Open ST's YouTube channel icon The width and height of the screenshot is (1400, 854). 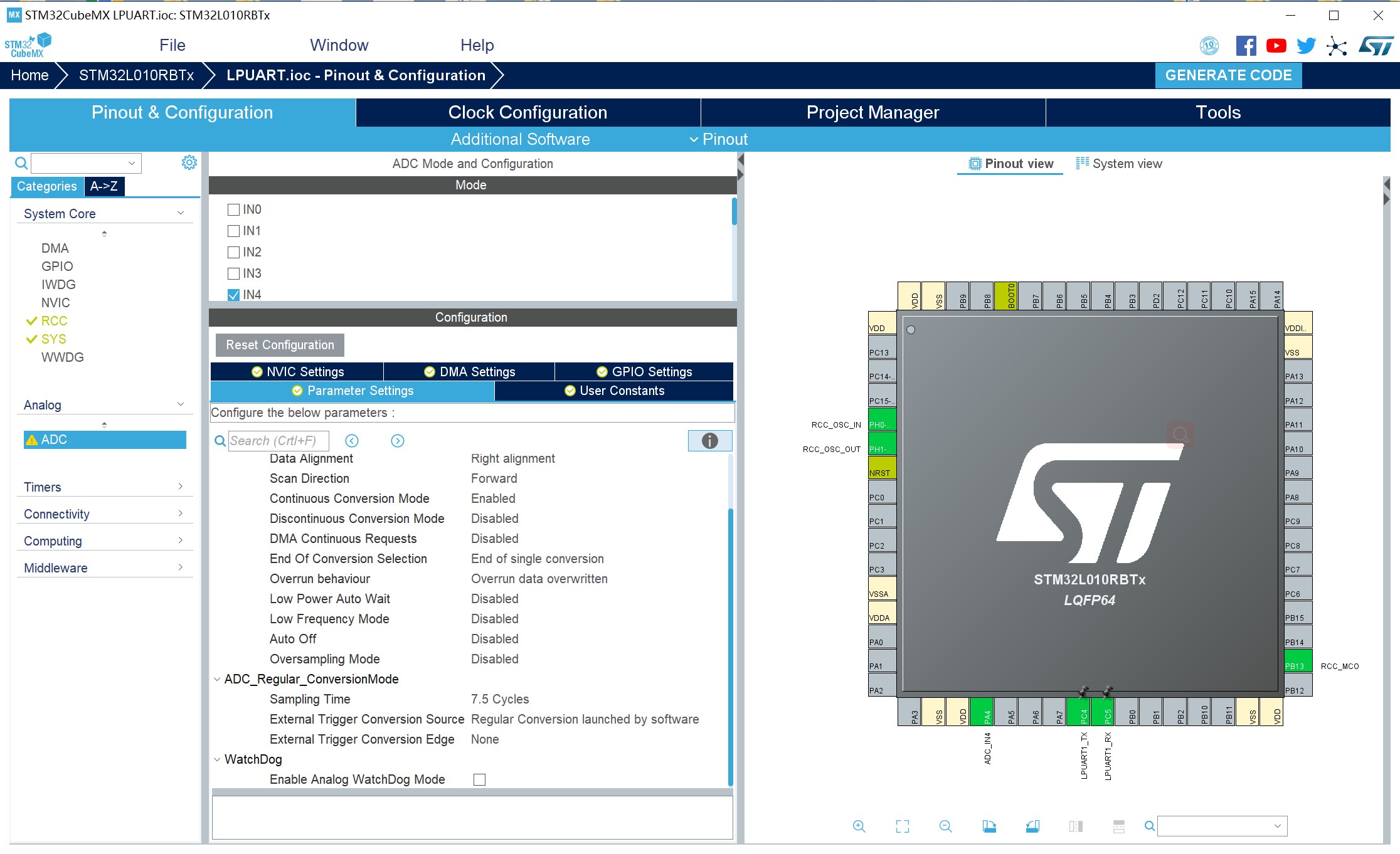coord(1276,45)
